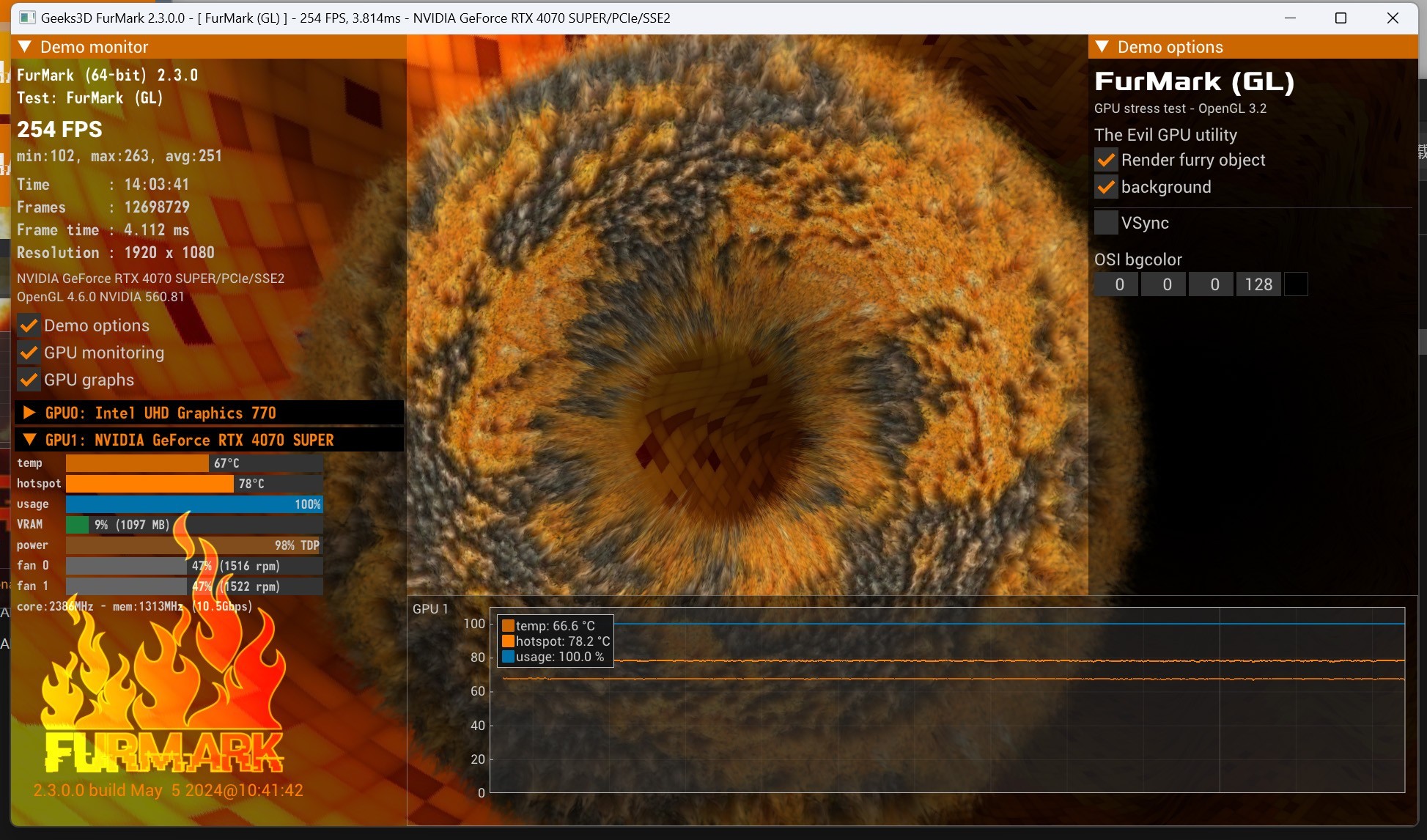This screenshot has height=840, width=1427.
Task: Click the Resolution 1920 x 1080 text
Action: (x=116, y=253)
